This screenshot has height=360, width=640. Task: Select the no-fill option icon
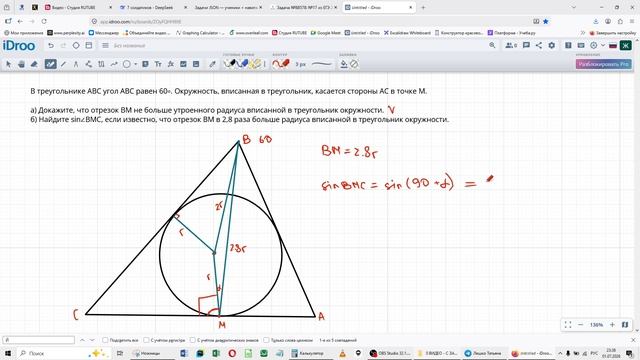(x=354, y=64)
